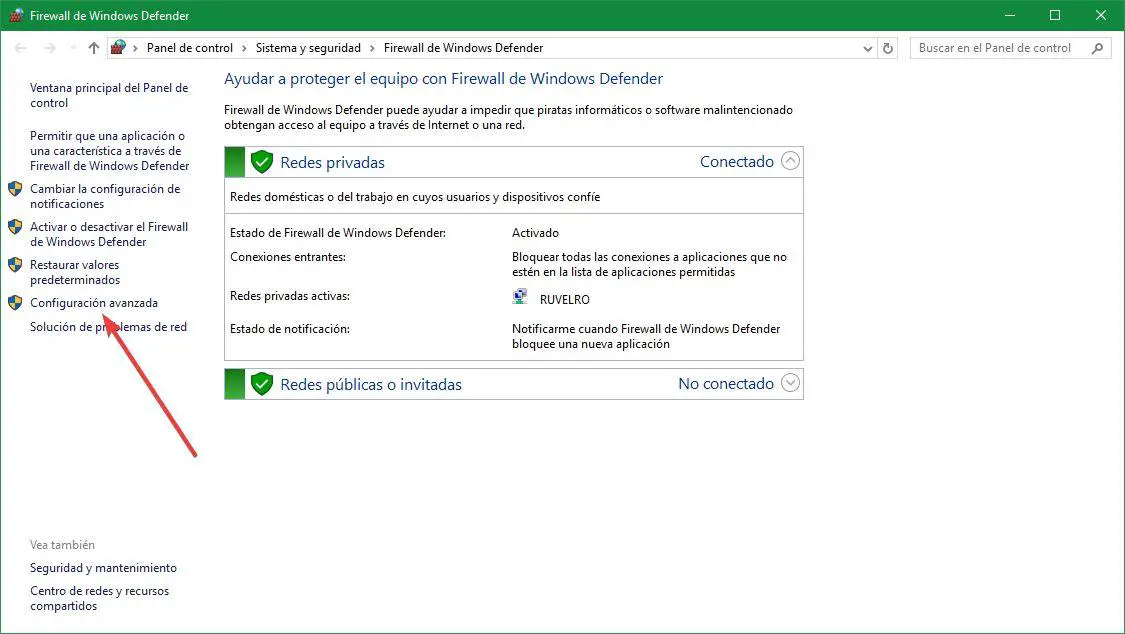Click the firewall brick icon in title bar
This screenshot has width=1125, height=634.
[16, 15]
